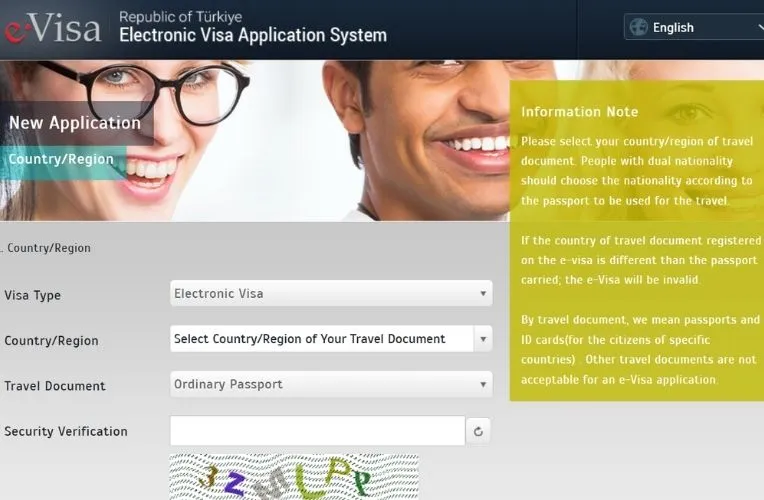Screen dimensions: 764x500
Task: Click the Travel Document field label
Action: point(55,386)
